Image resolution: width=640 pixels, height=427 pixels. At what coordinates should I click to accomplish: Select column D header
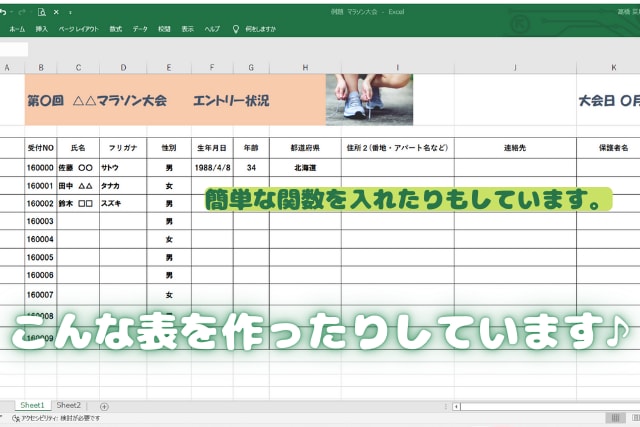(123, 68)
